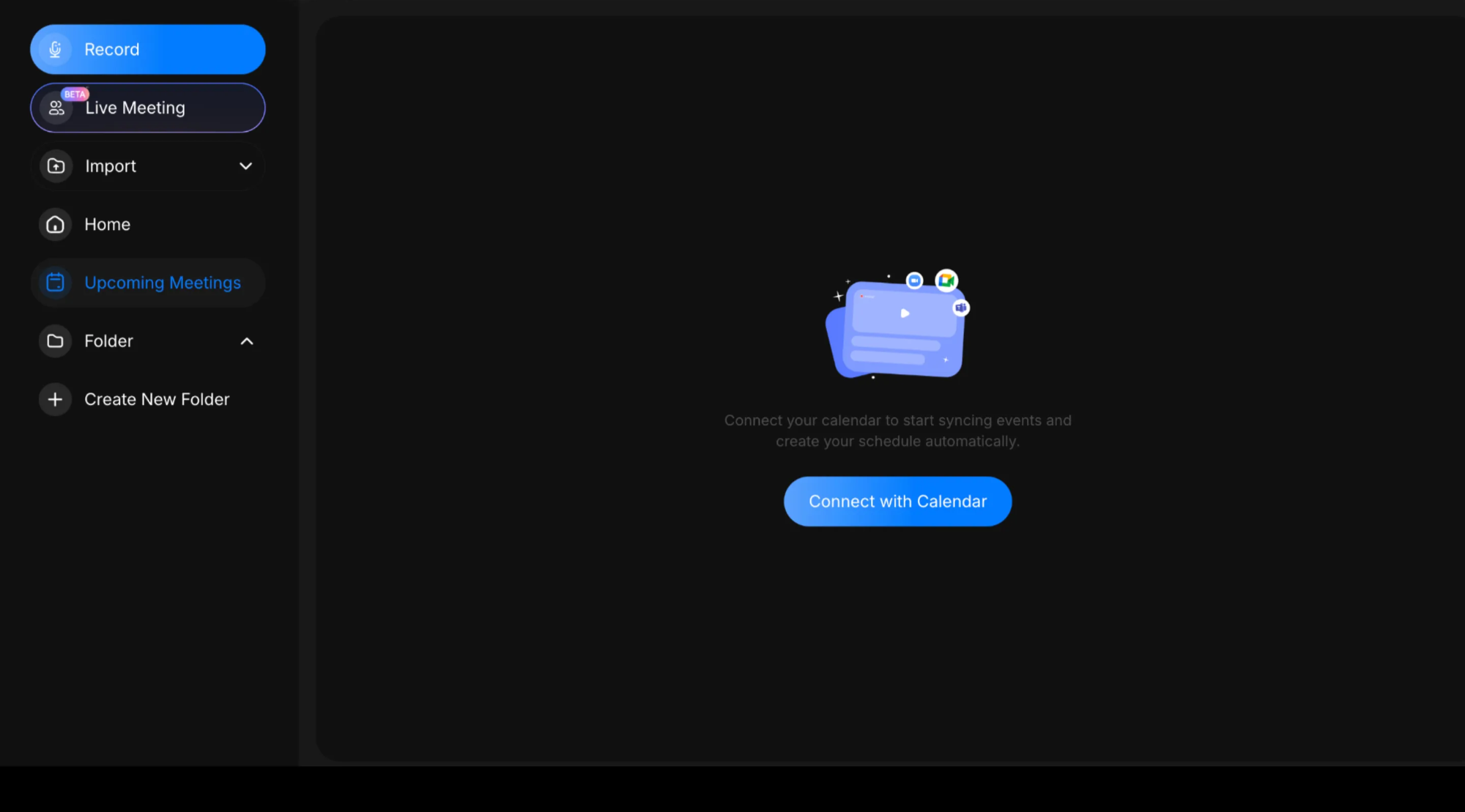Select Create New Folder in the sidebar

tap(156, 399)
